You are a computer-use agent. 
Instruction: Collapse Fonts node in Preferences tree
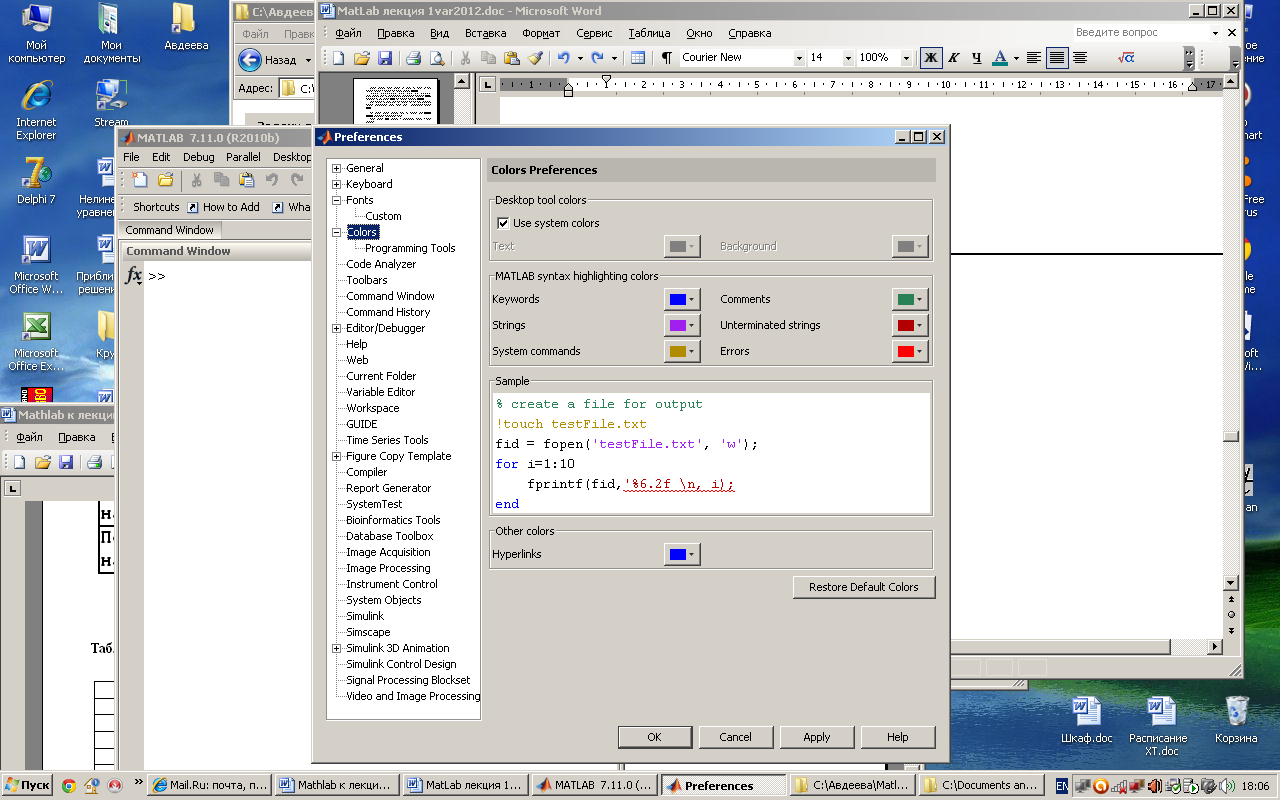coord(337,200)
